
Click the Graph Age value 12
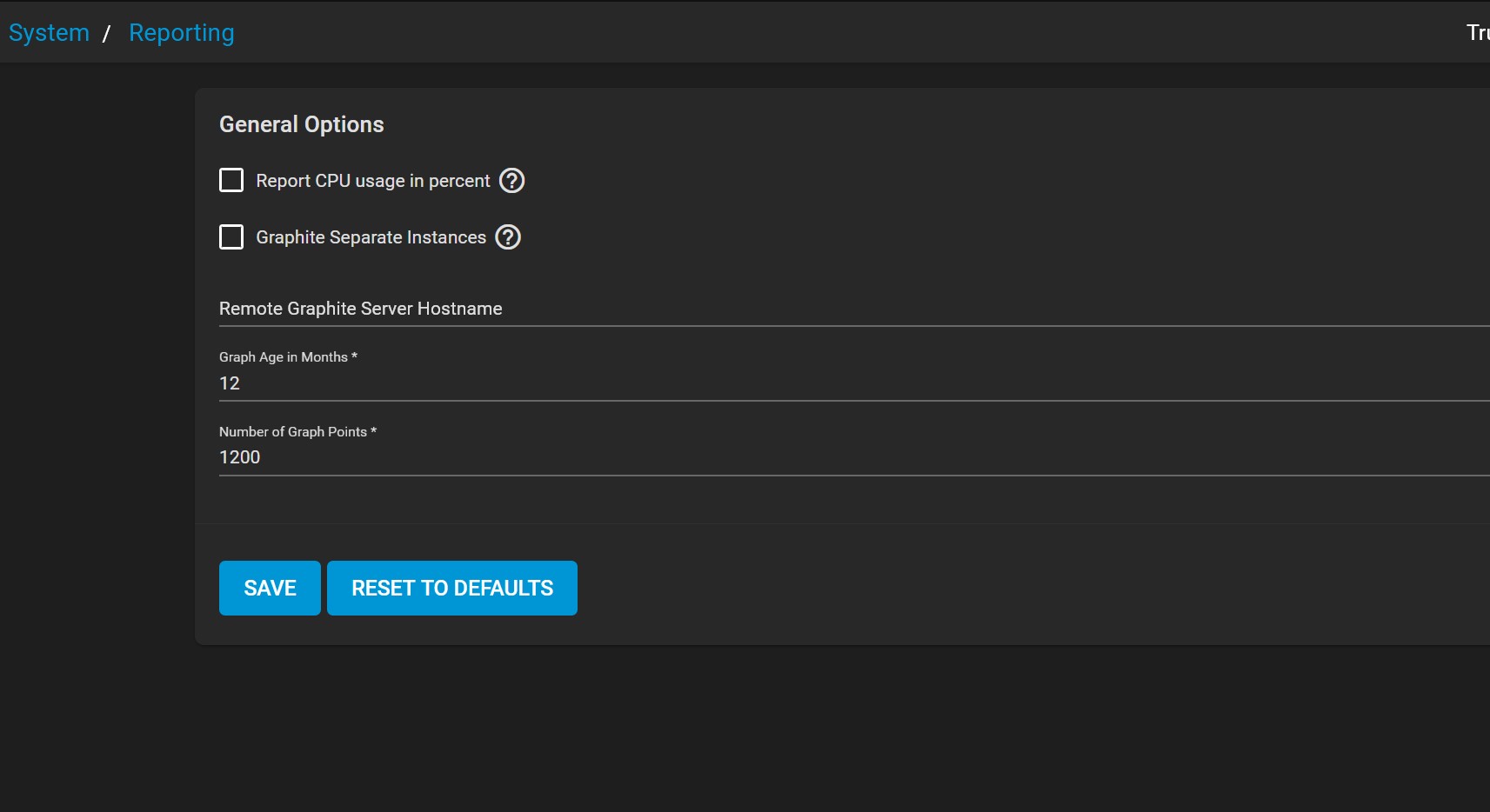[230, 383]
